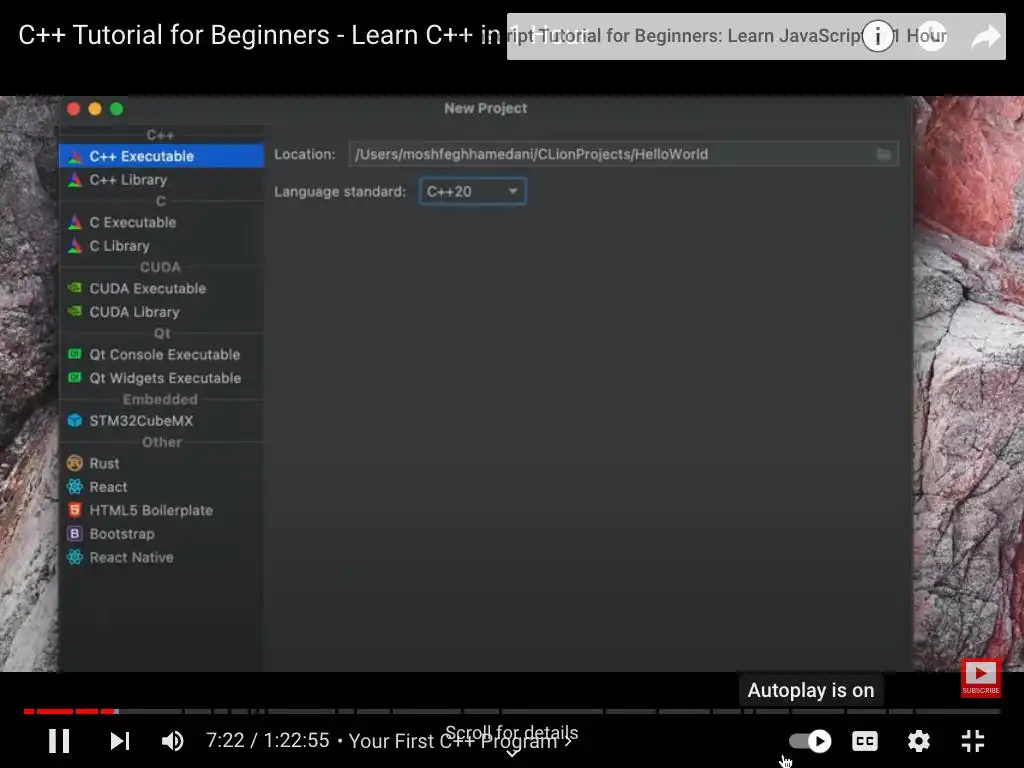The height and width of the screenshot is (768, 1024).
Task: Click the Qt Widgets Executable icon
Action: (75, 377)
